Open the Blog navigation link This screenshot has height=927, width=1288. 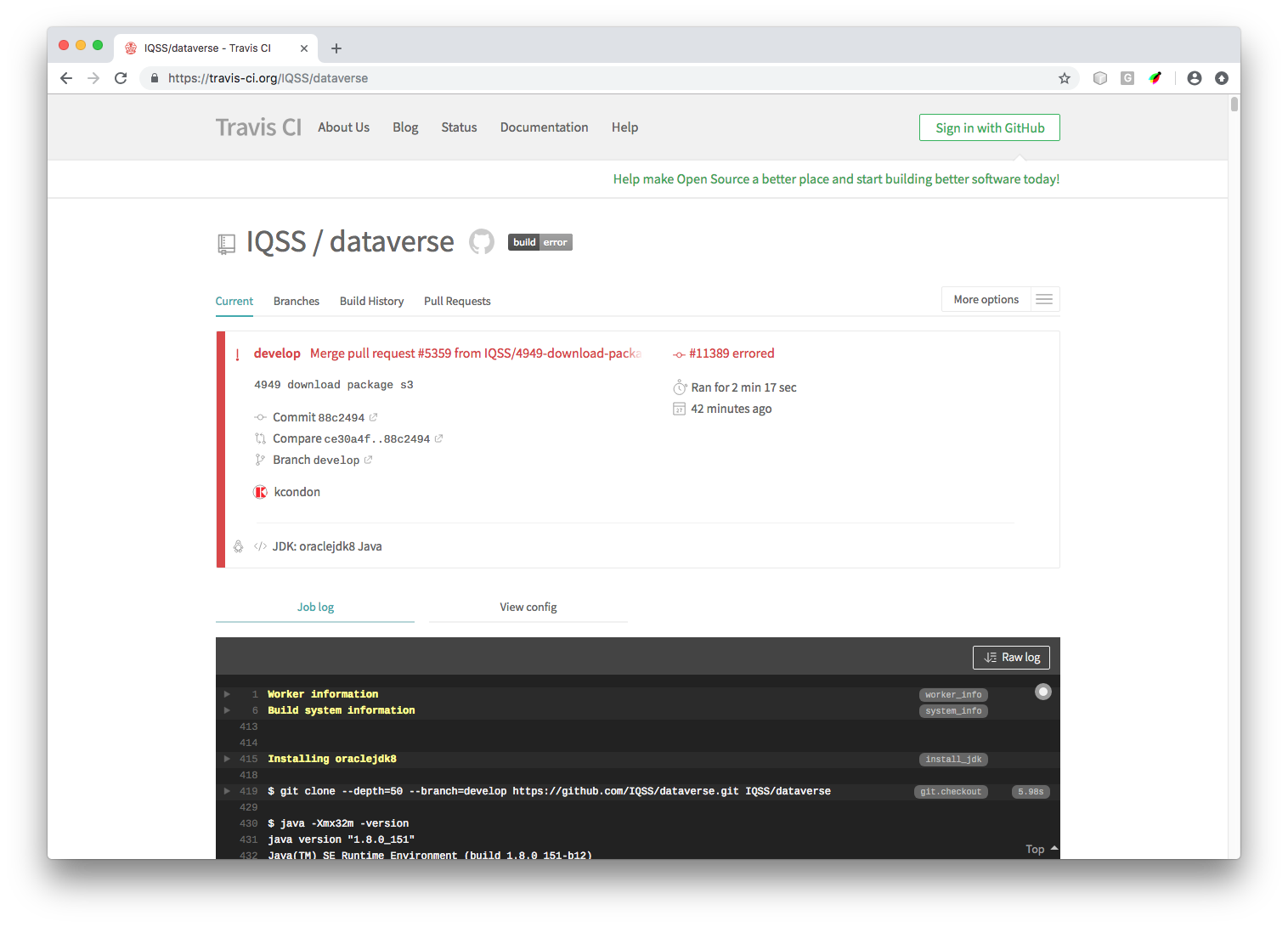coord(405,127)
